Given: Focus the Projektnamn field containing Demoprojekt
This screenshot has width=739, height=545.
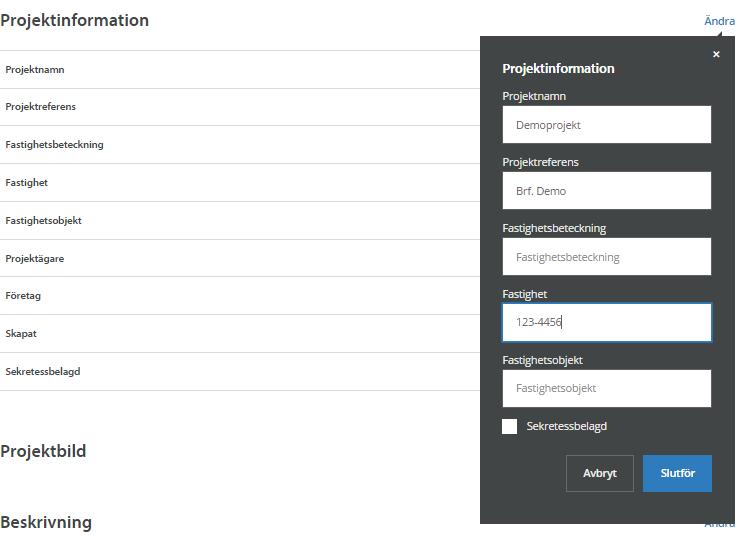Looking at the screenshot, I should 607,124.
